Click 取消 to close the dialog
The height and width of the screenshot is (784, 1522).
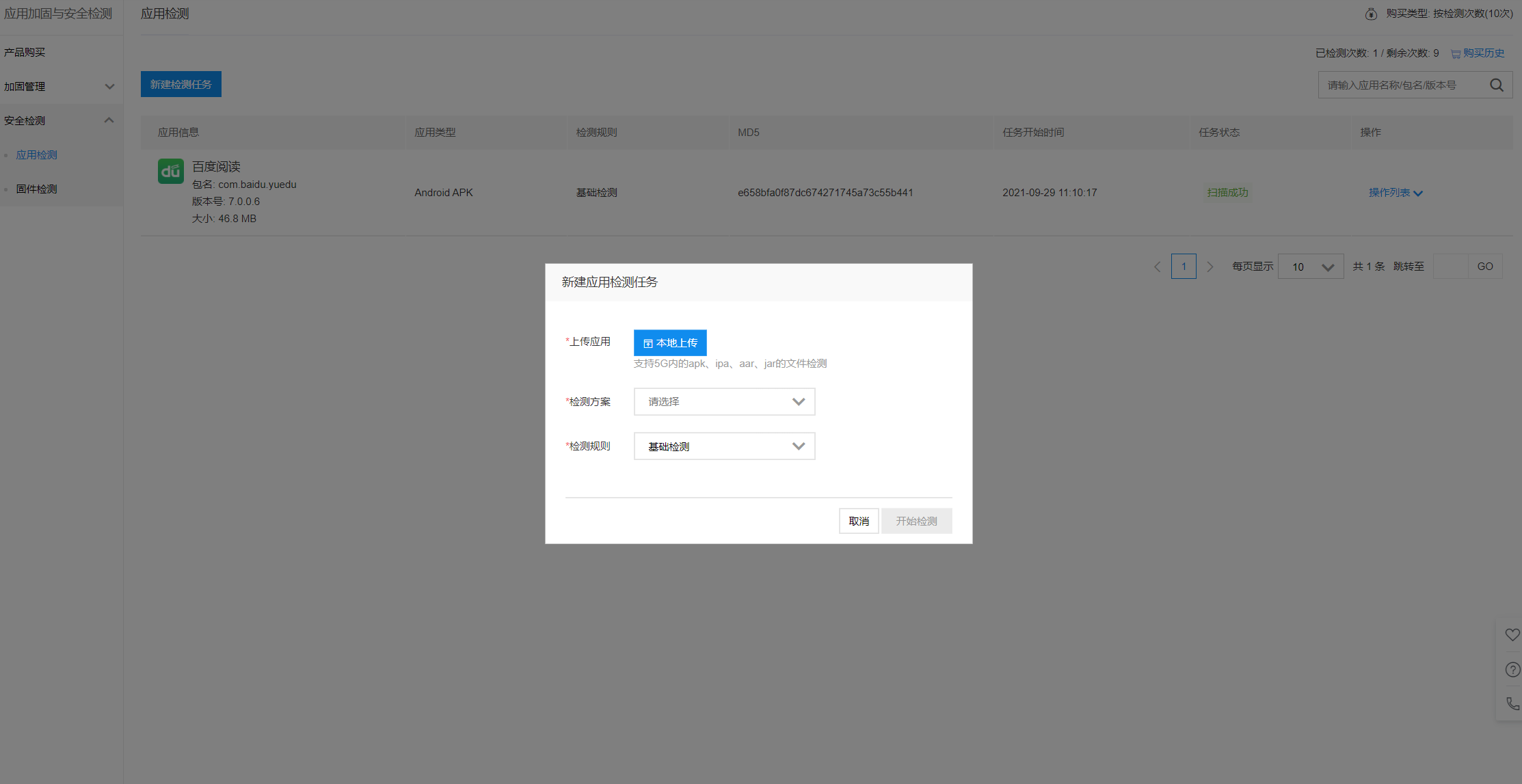tap(859, 521)
